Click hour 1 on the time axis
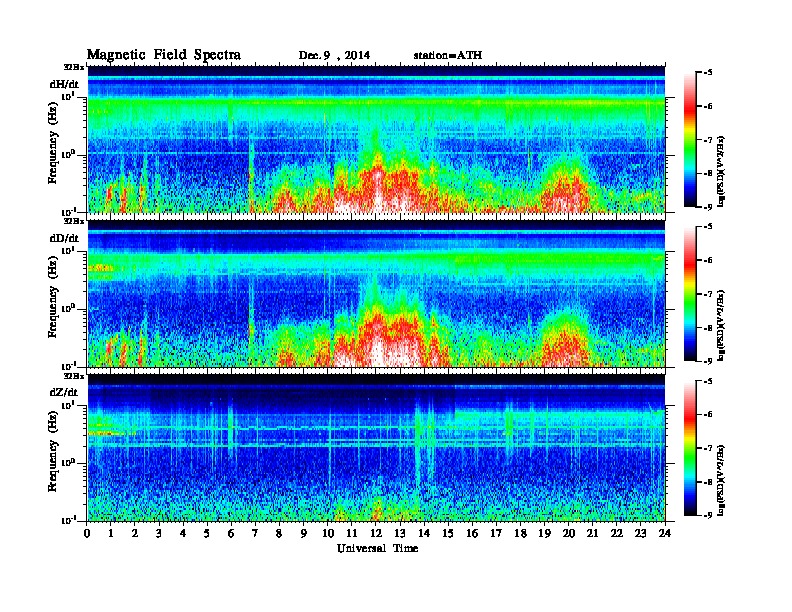 tap(111, 533)
